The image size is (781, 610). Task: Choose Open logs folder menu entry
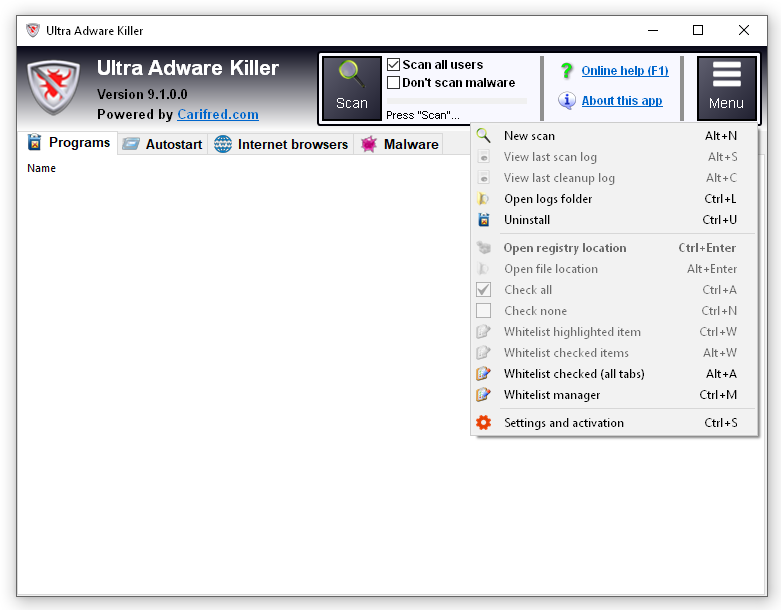coord(614,199)
